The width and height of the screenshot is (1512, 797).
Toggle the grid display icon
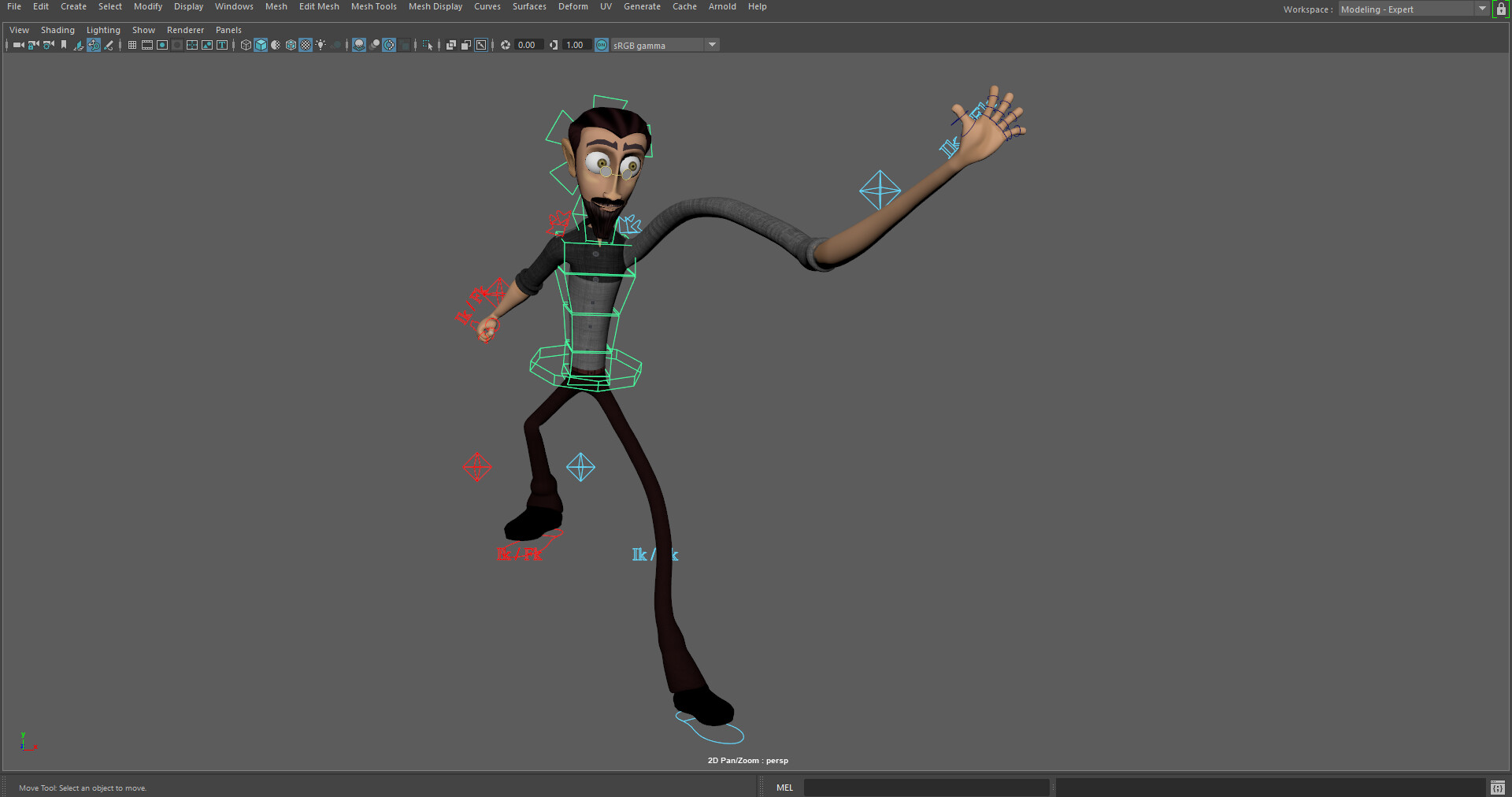tap(132, 45)
